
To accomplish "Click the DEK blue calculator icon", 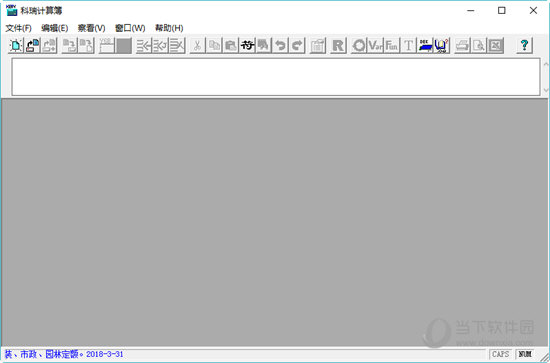I will [425, 46].
